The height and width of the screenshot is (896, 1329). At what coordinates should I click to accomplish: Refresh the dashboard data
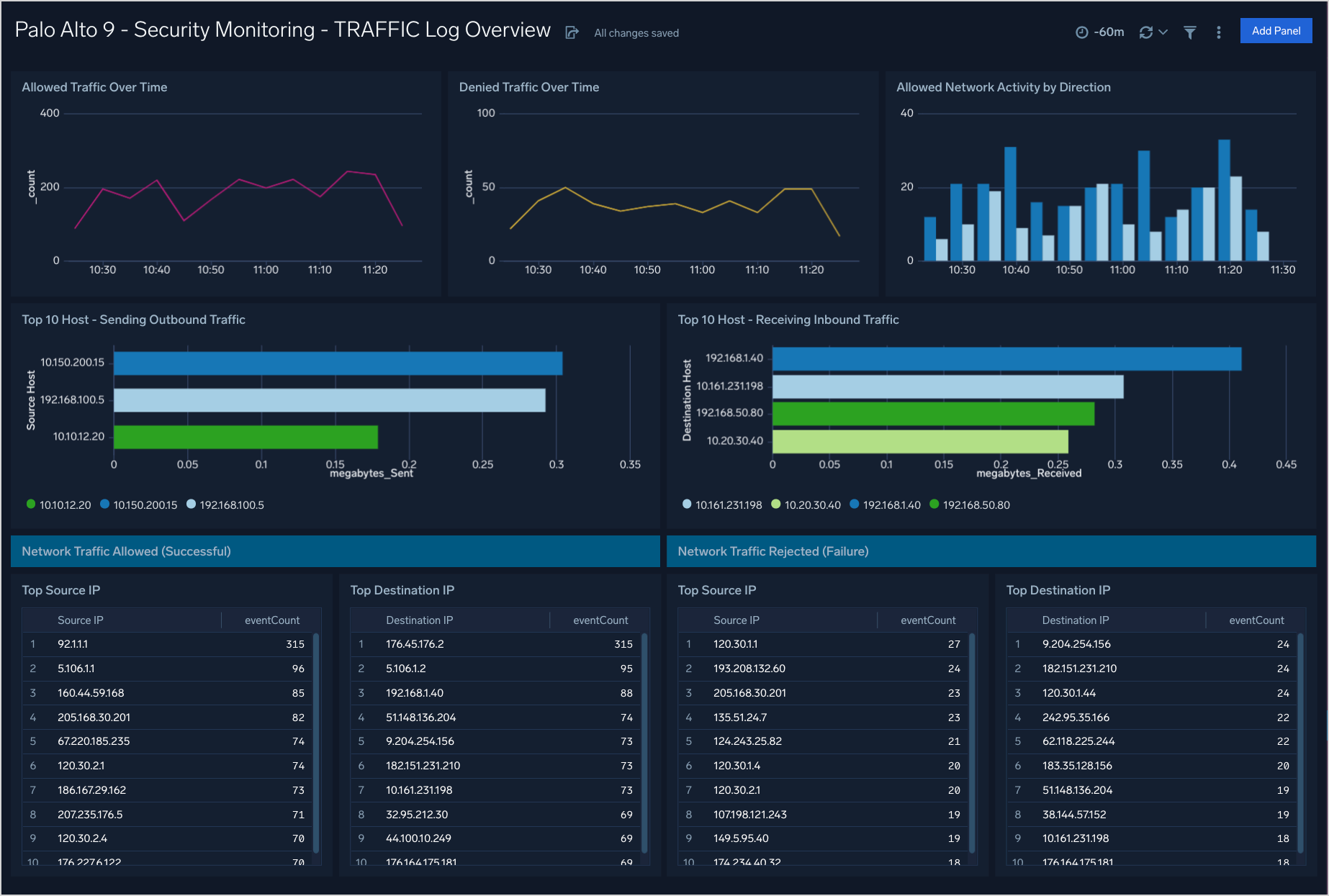(x=1146, y=32)
